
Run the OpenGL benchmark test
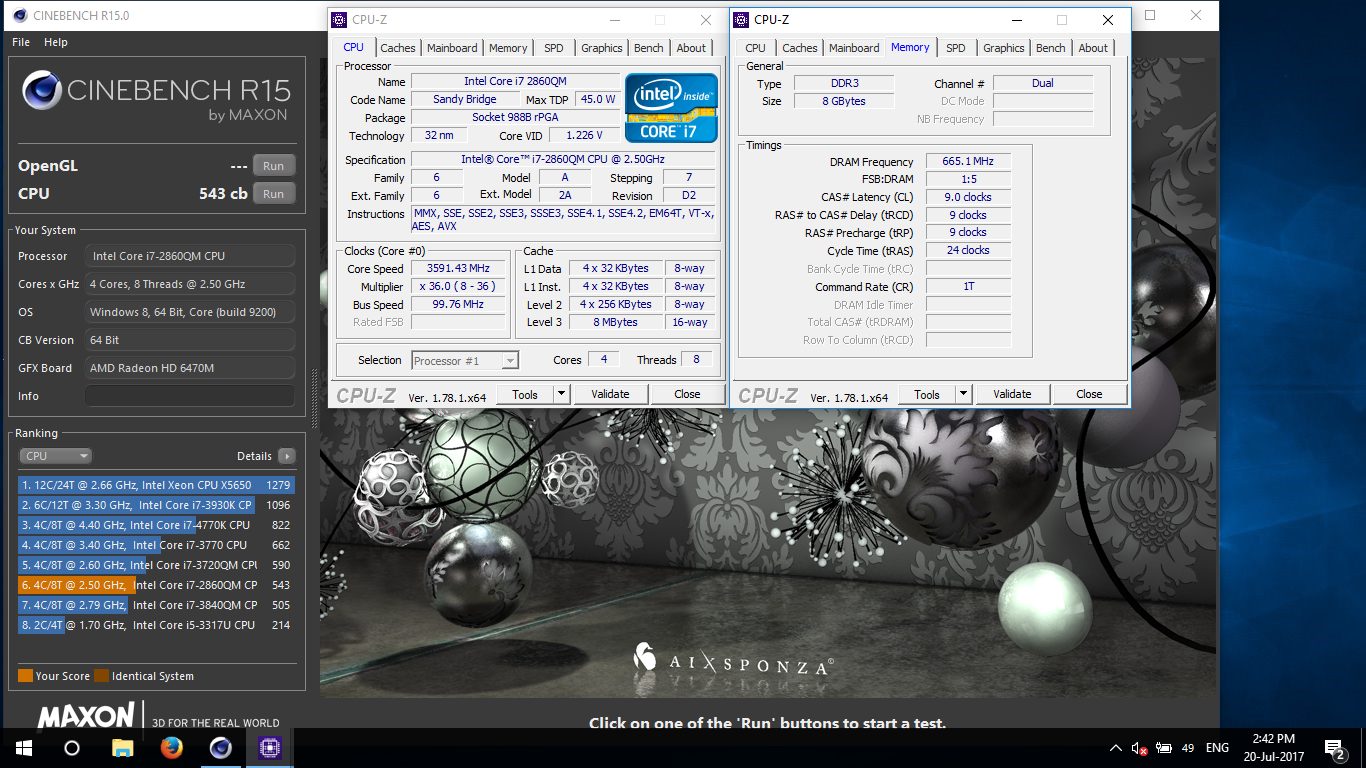(x=274, y=166)
